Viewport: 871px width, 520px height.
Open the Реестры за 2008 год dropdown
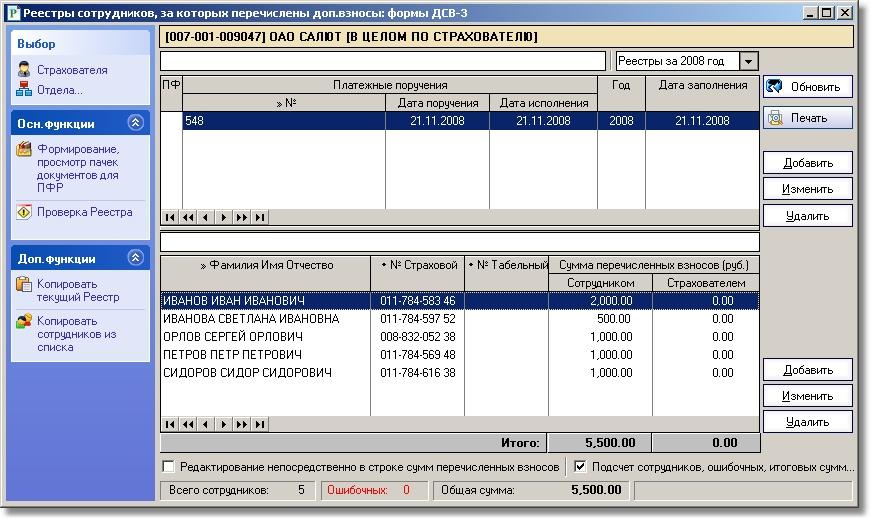[x=749, y=62]
